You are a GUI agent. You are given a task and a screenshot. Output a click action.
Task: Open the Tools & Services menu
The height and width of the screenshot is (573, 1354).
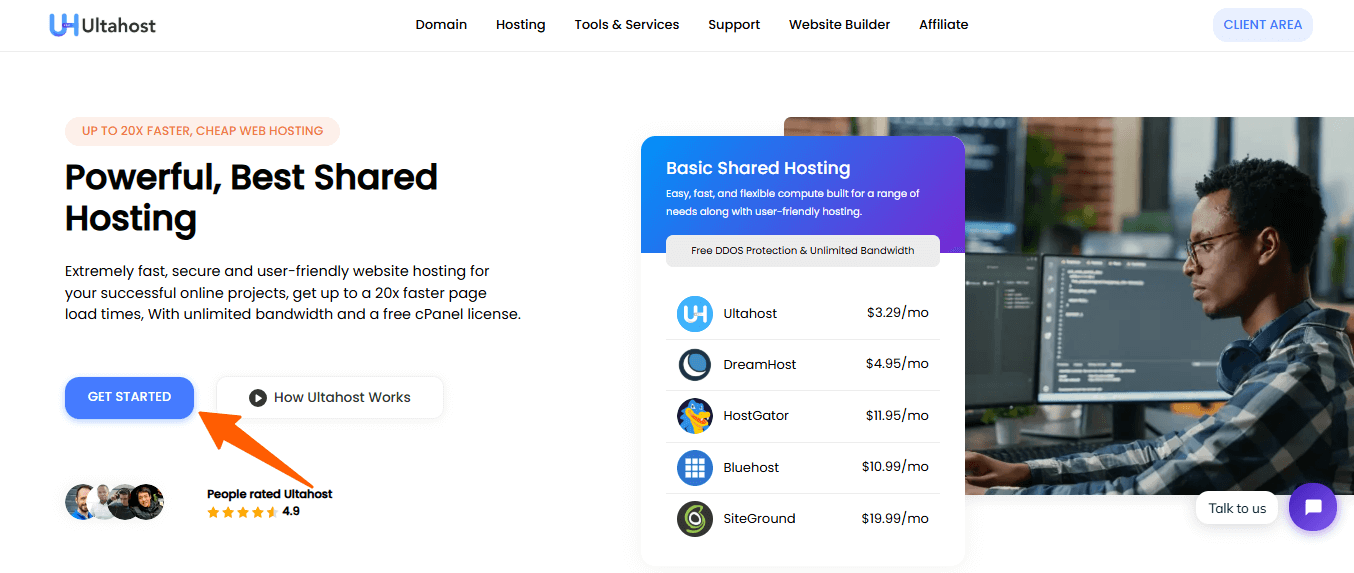tap(627, 25)
